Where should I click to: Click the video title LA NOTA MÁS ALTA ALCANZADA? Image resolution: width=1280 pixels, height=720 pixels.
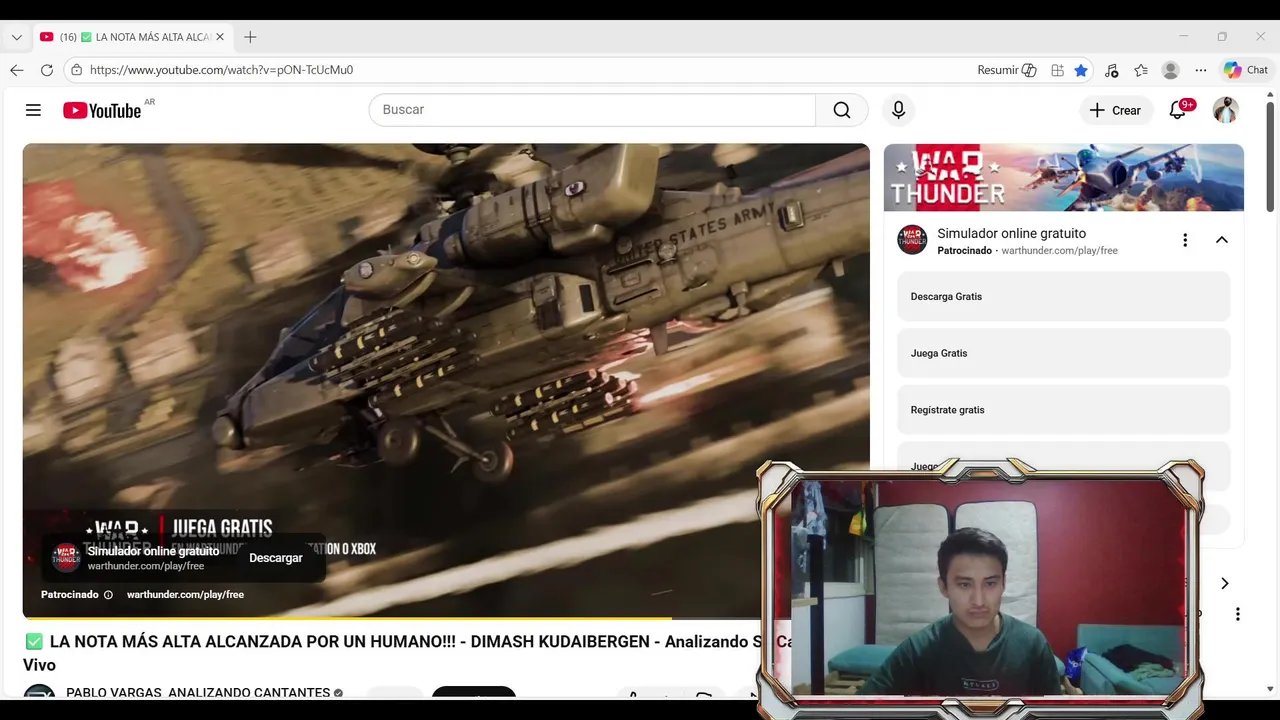point(405,652)
